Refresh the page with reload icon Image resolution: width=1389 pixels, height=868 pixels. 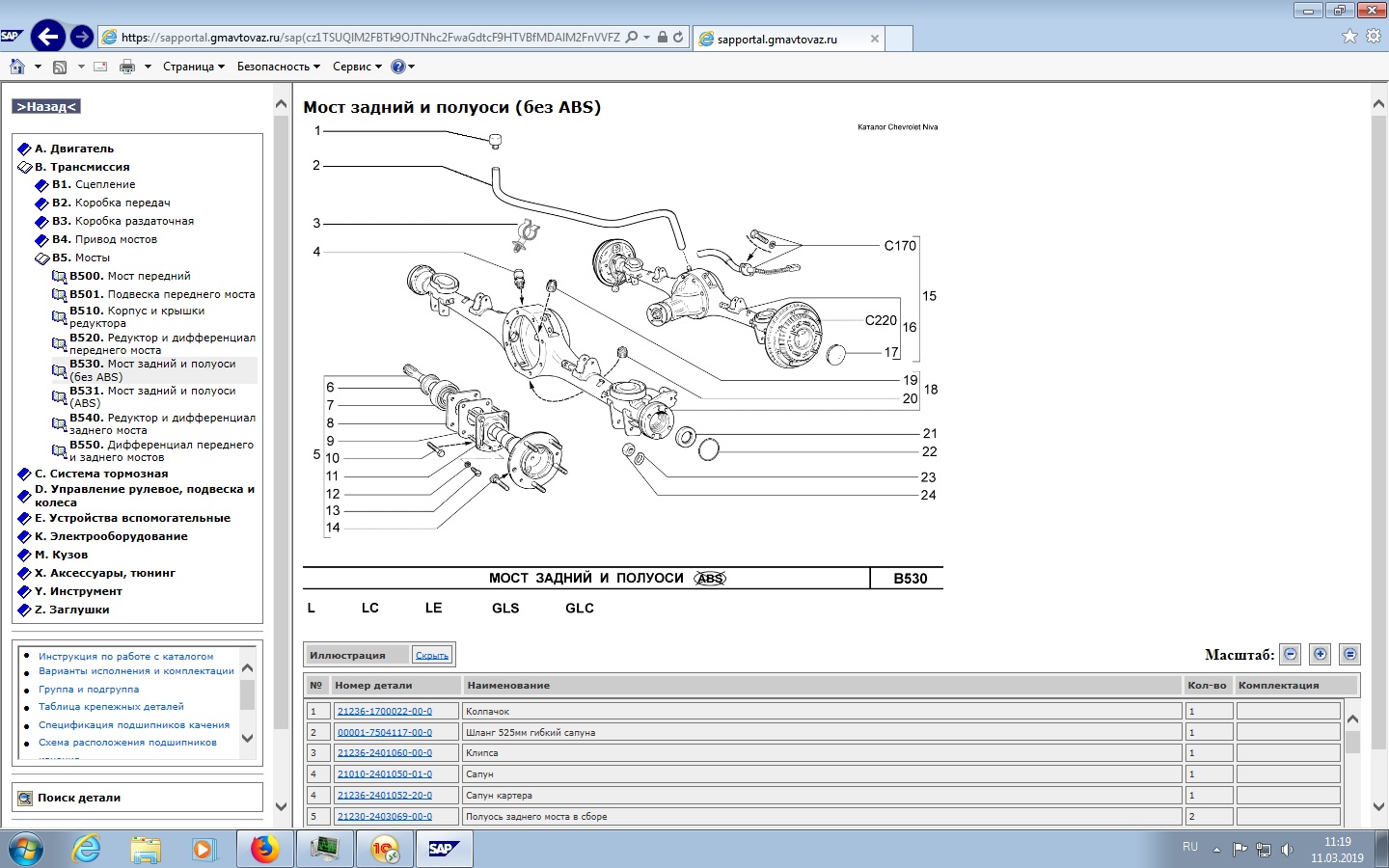click(678, 37)
